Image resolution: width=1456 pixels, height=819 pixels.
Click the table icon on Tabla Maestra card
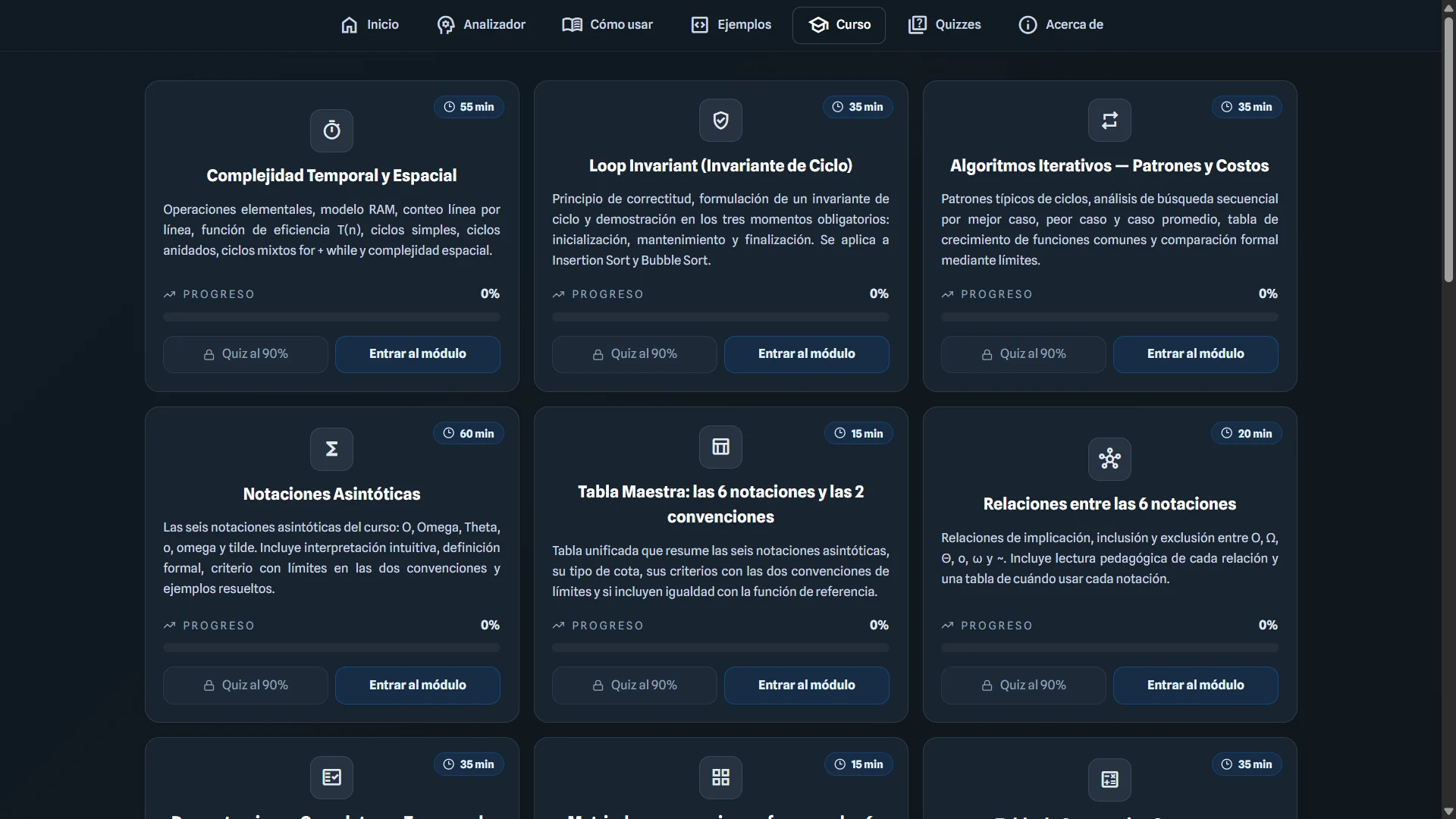point(720,447)
